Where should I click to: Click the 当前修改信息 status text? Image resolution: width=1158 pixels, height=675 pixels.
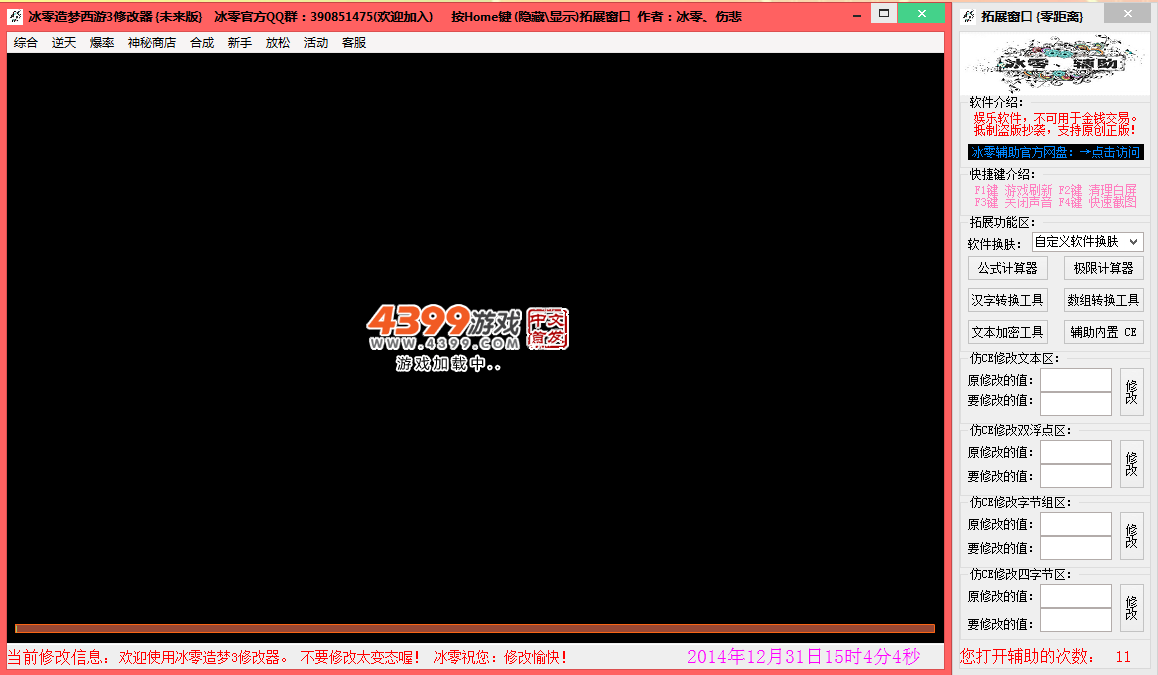pos(287,657)
